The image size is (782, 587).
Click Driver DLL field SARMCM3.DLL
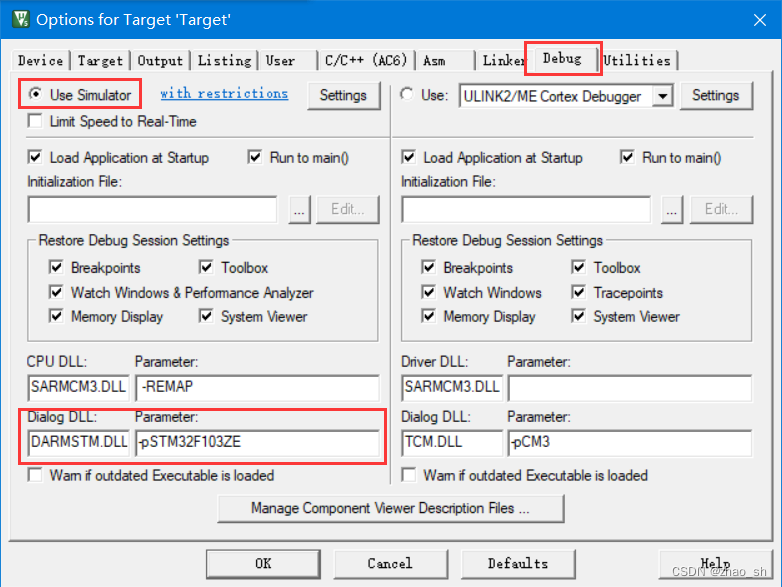pos(452,388)
